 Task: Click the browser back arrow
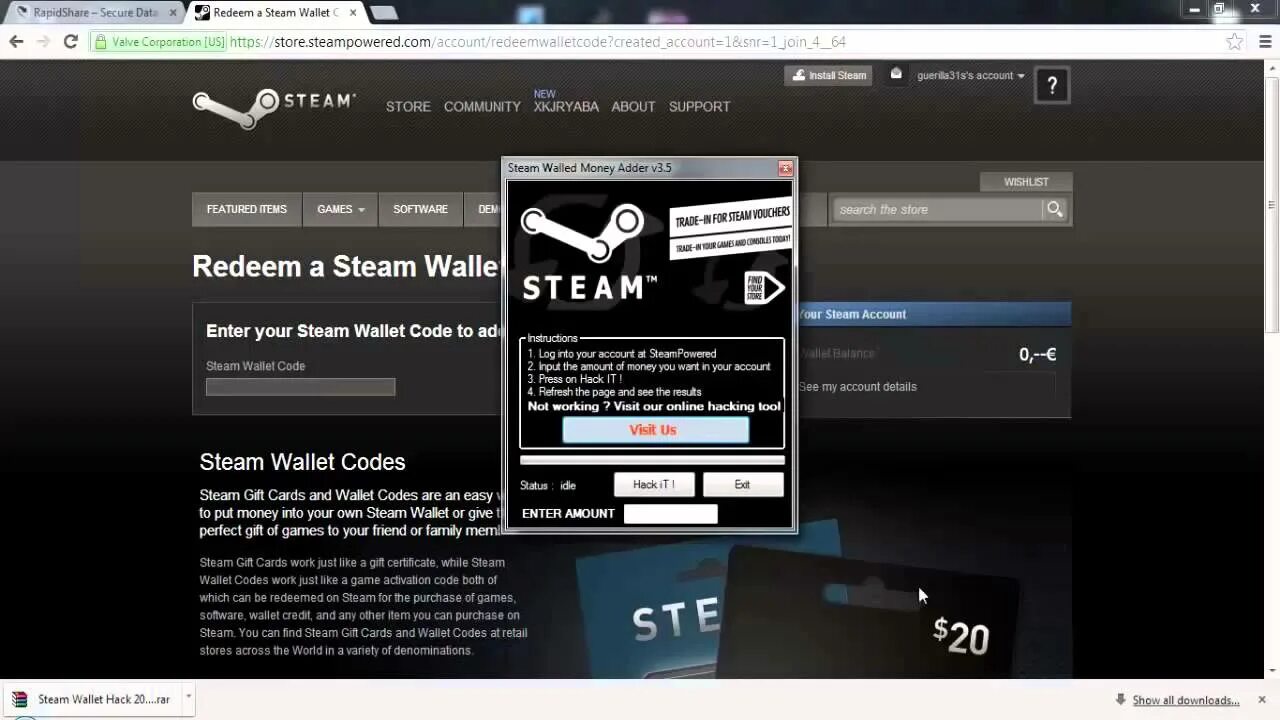(16, 42)
